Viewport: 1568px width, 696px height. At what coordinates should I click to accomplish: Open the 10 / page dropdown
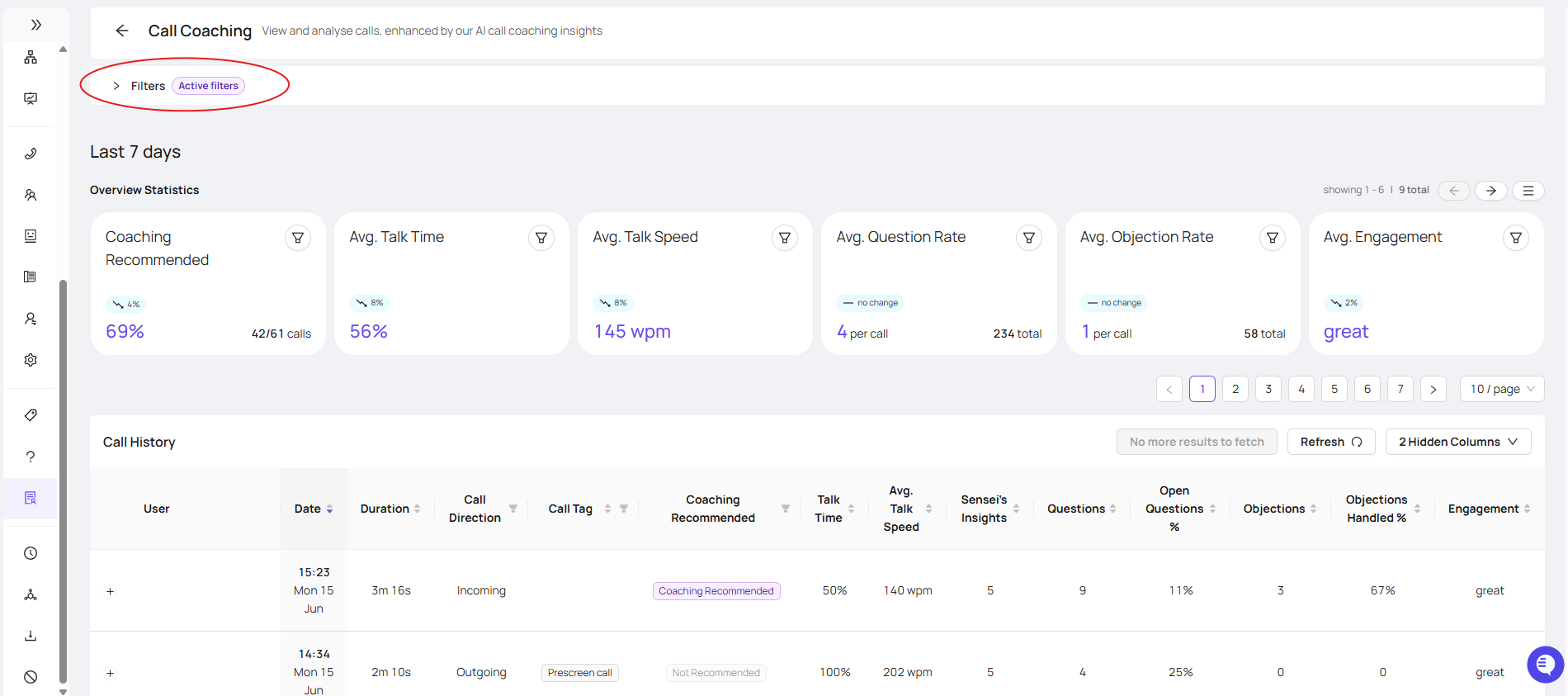pos(1502,389)
